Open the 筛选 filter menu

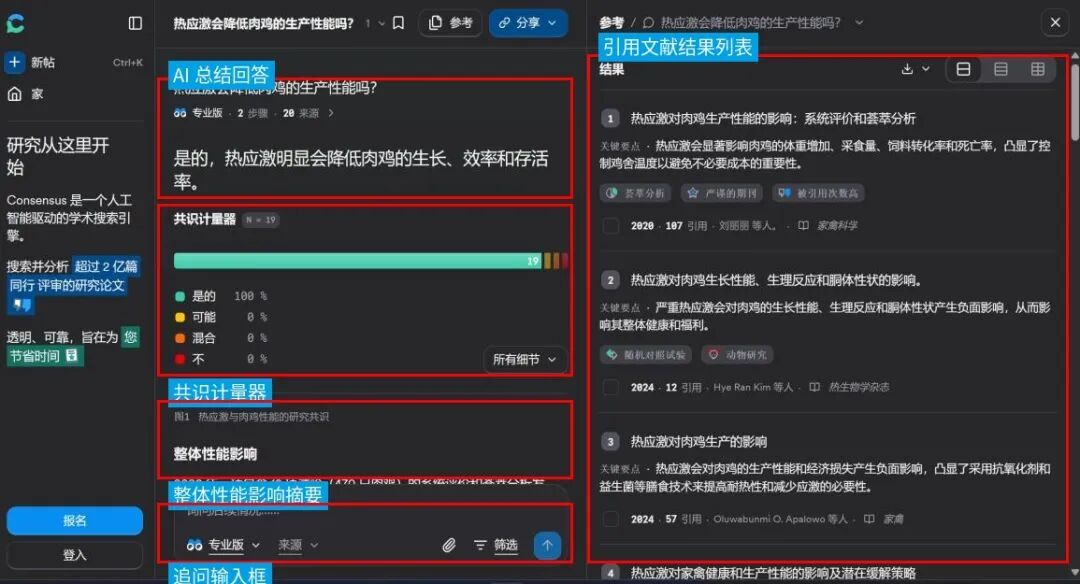point(496,545)
